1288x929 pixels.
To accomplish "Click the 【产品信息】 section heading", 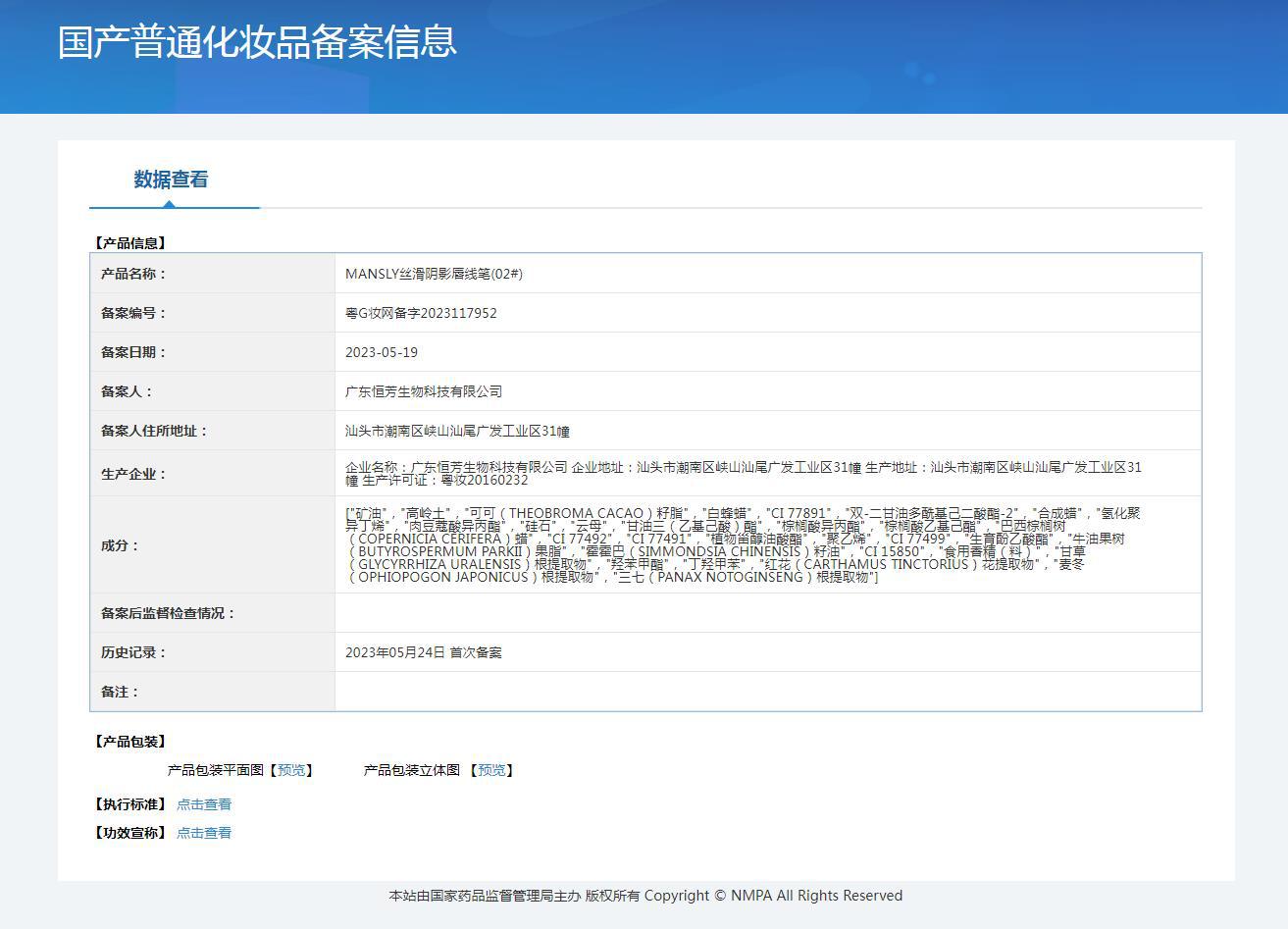I will pos(130,243).
